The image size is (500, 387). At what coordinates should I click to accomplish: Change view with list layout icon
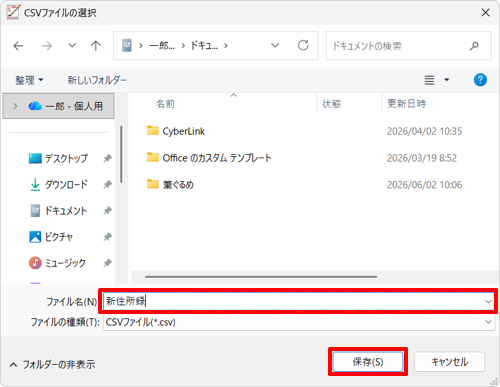click(x=429, y=80)
